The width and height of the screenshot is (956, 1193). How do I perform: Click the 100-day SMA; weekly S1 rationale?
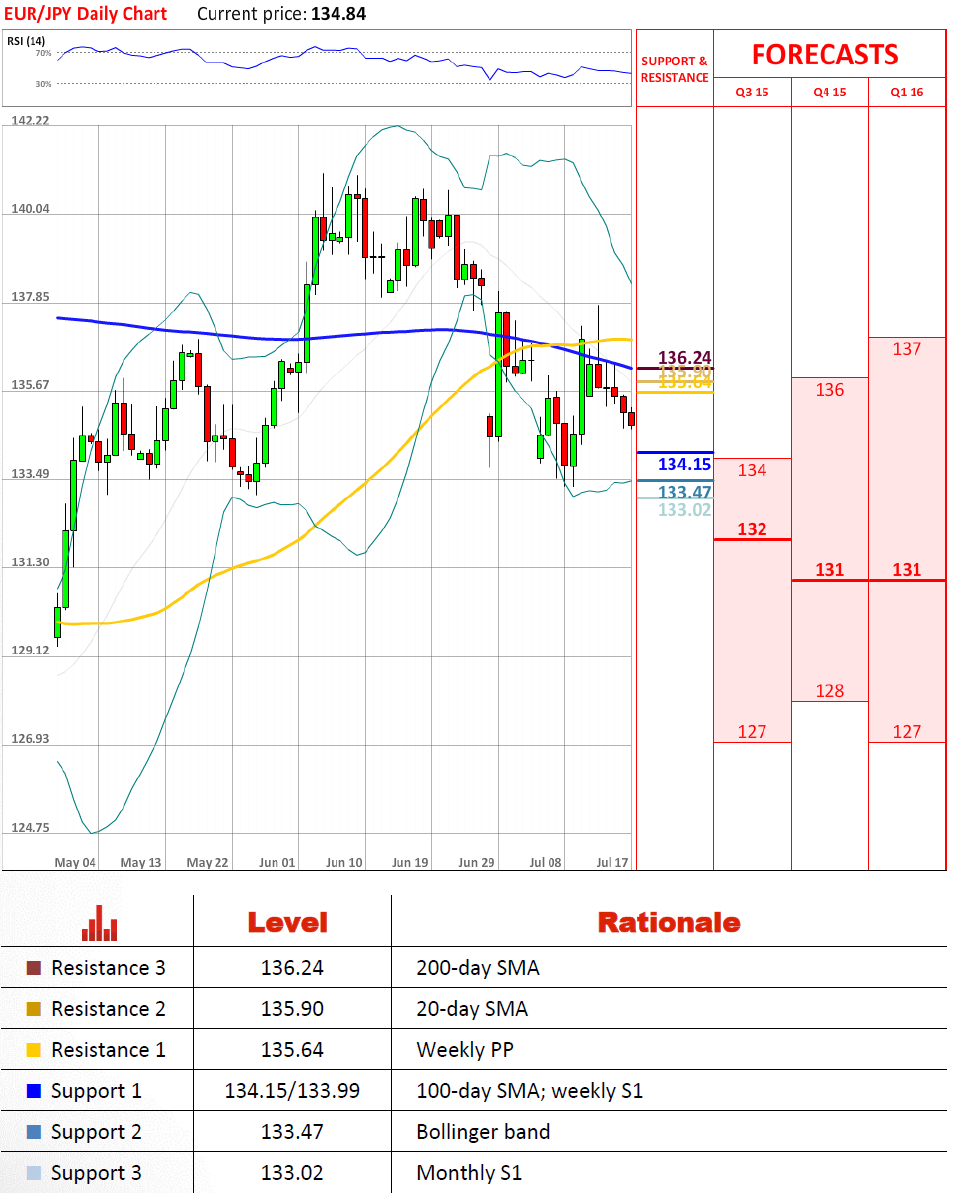pyautogui.click(x=529, y=1092)
